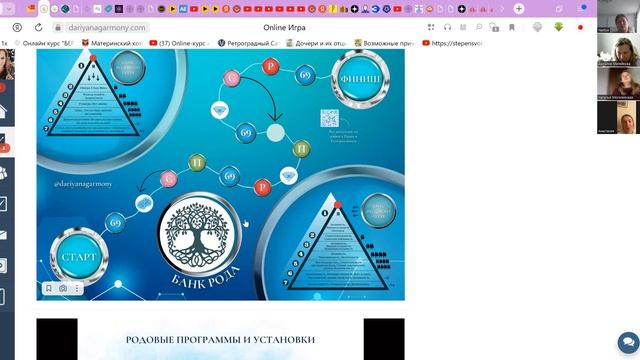Click the blank gray circle under the arrow
This screenshot has height=360, width=640.
[276, 133]
